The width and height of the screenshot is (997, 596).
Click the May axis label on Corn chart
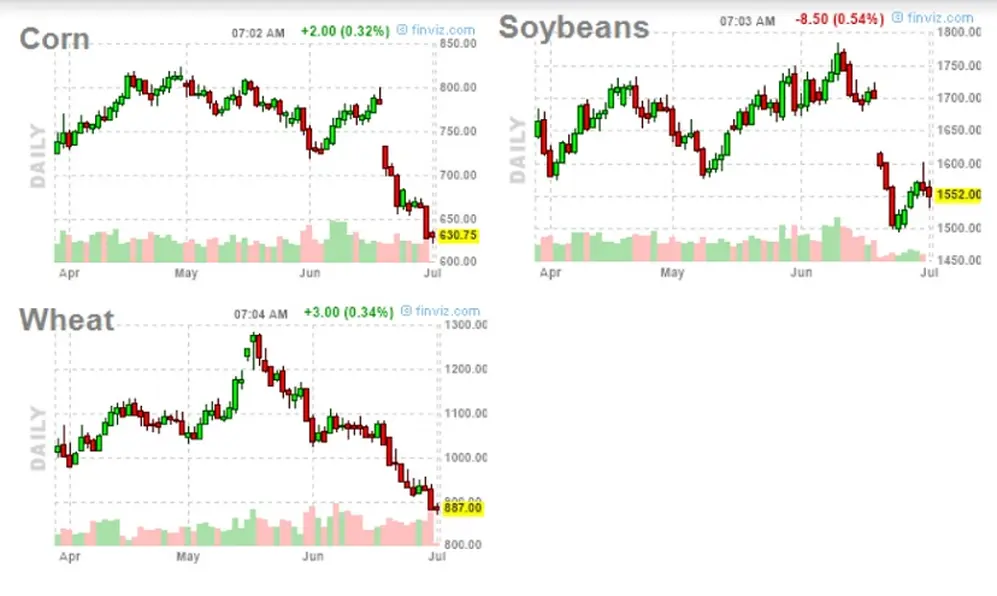[186, 274]
